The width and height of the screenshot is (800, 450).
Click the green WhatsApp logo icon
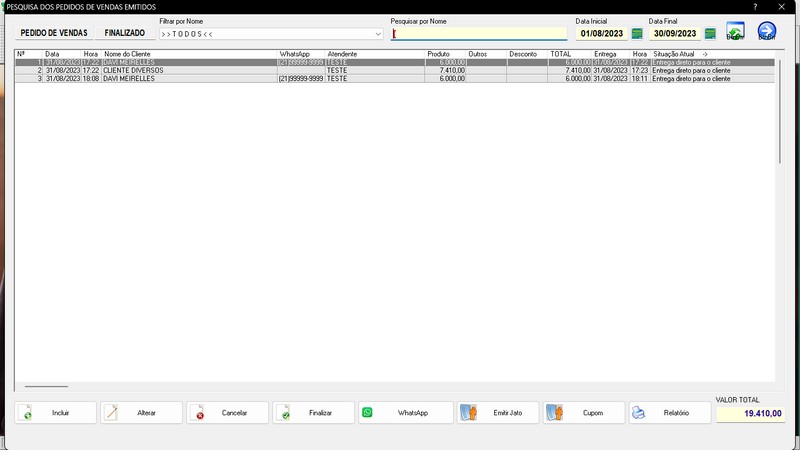367,412
